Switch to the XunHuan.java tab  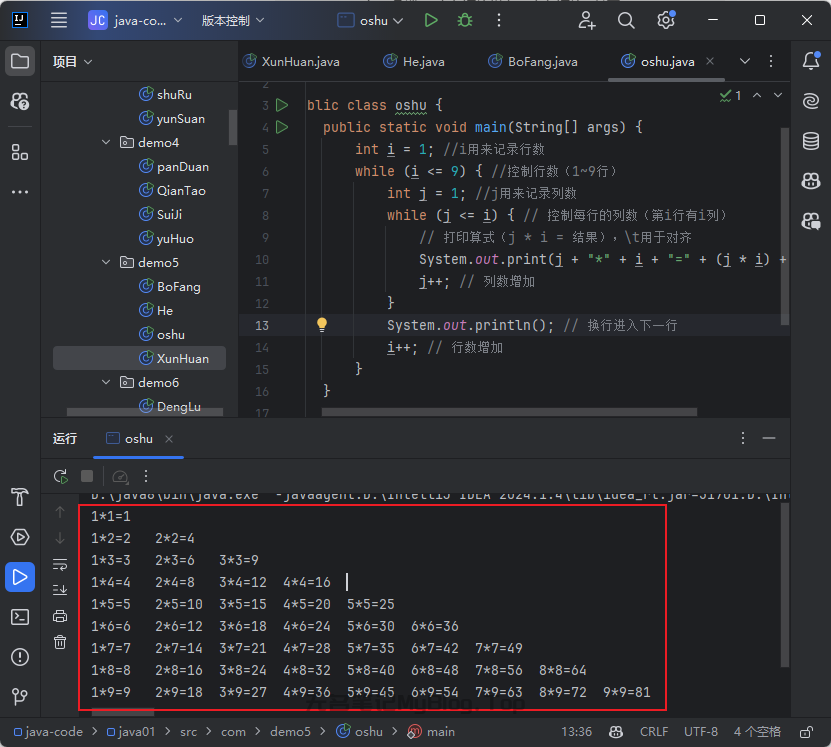click(x=291, y=62)
